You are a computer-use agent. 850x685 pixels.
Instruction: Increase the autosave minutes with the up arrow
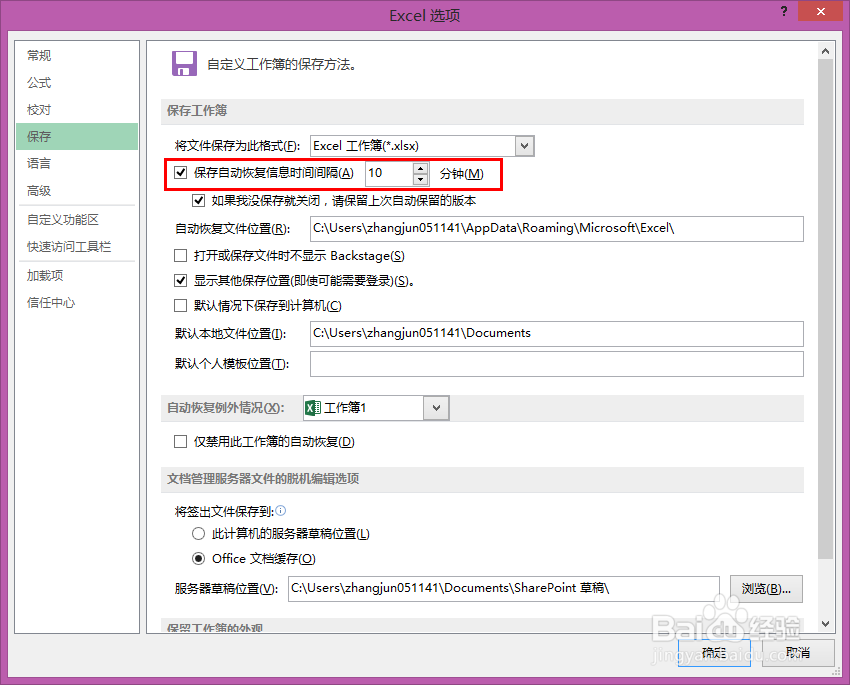click(421, 168)
